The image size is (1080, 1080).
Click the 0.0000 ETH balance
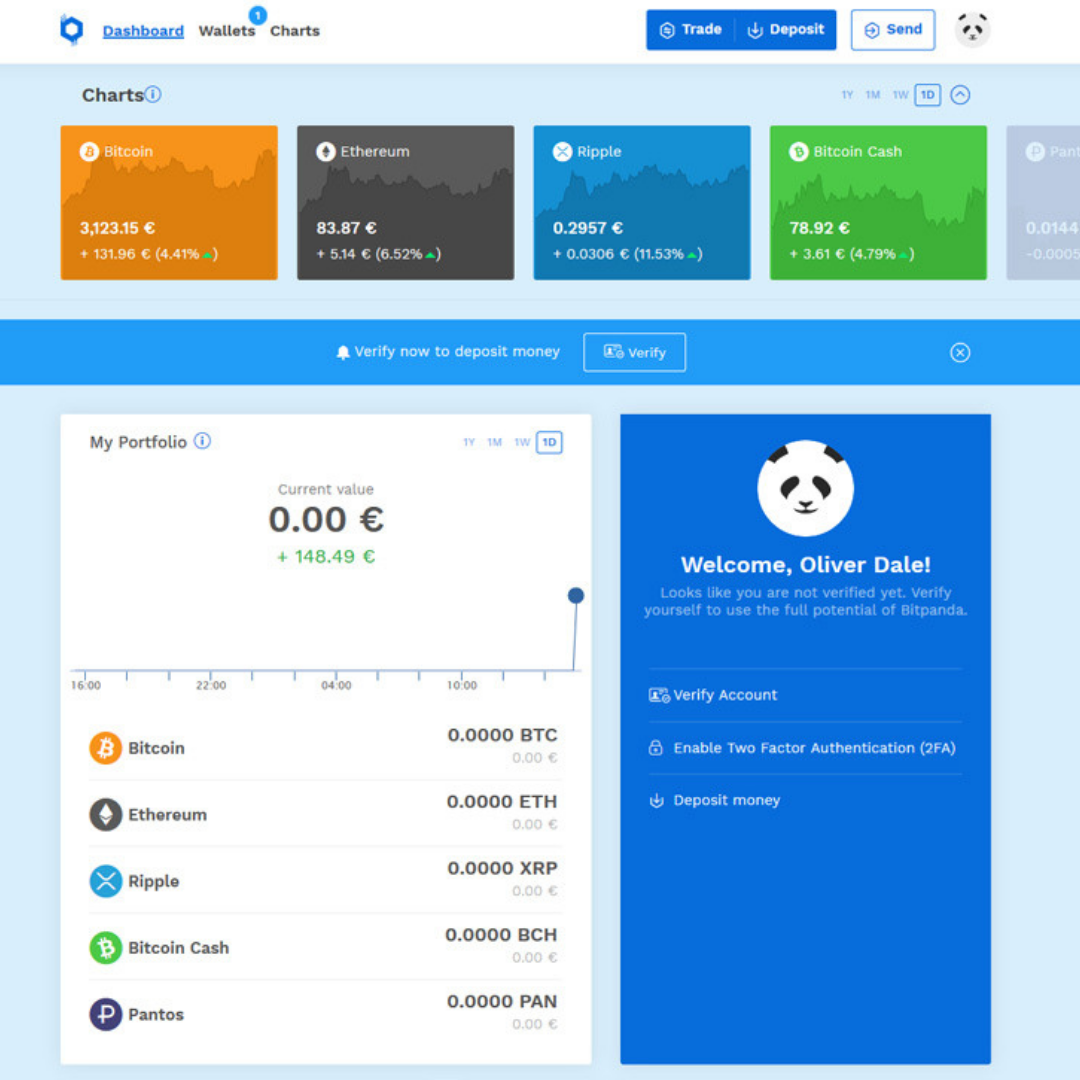(502, 802)
